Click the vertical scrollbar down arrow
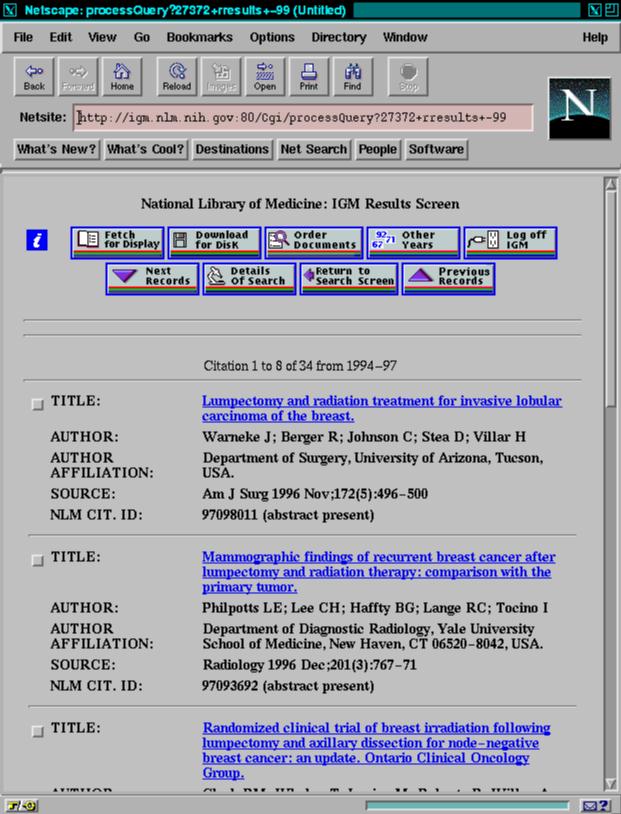Viewport: 621px width, 814px height. point(611,784)
